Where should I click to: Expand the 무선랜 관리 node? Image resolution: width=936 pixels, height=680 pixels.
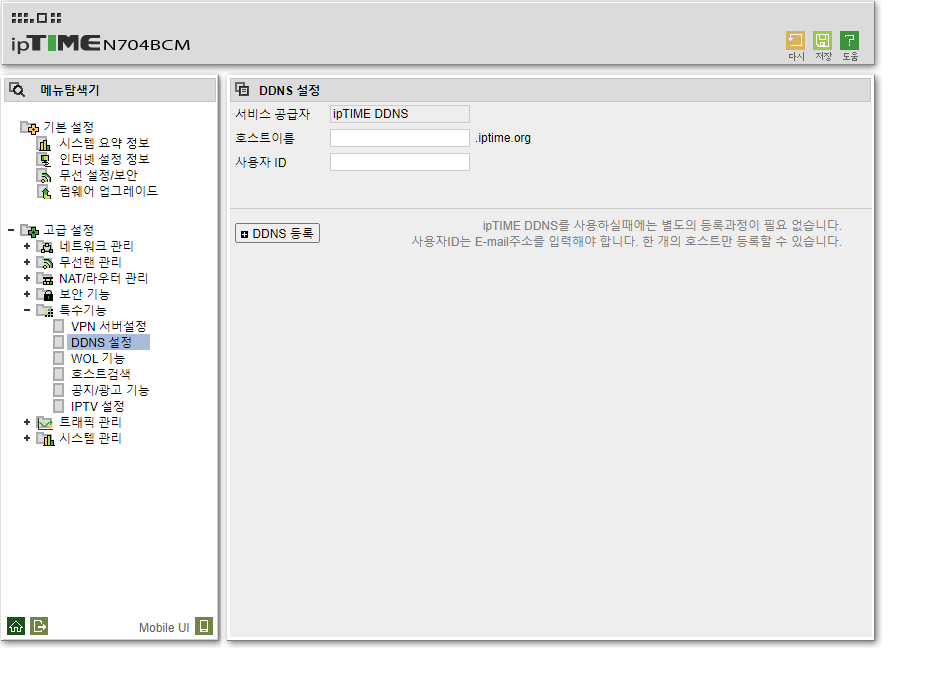pyautogui.click(x=27, y=262)
